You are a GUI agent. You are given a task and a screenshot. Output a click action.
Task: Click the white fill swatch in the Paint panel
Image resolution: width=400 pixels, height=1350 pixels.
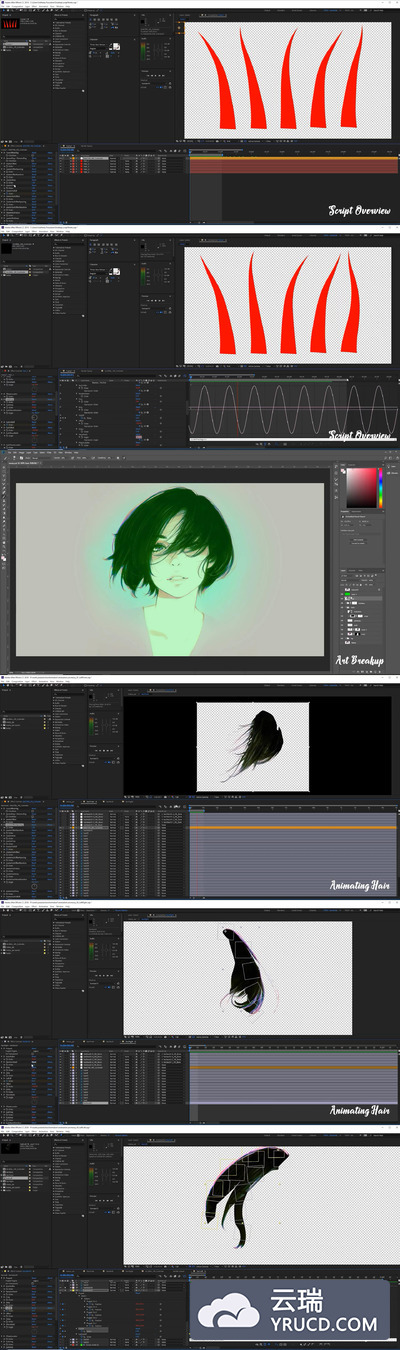click(114, 46)
